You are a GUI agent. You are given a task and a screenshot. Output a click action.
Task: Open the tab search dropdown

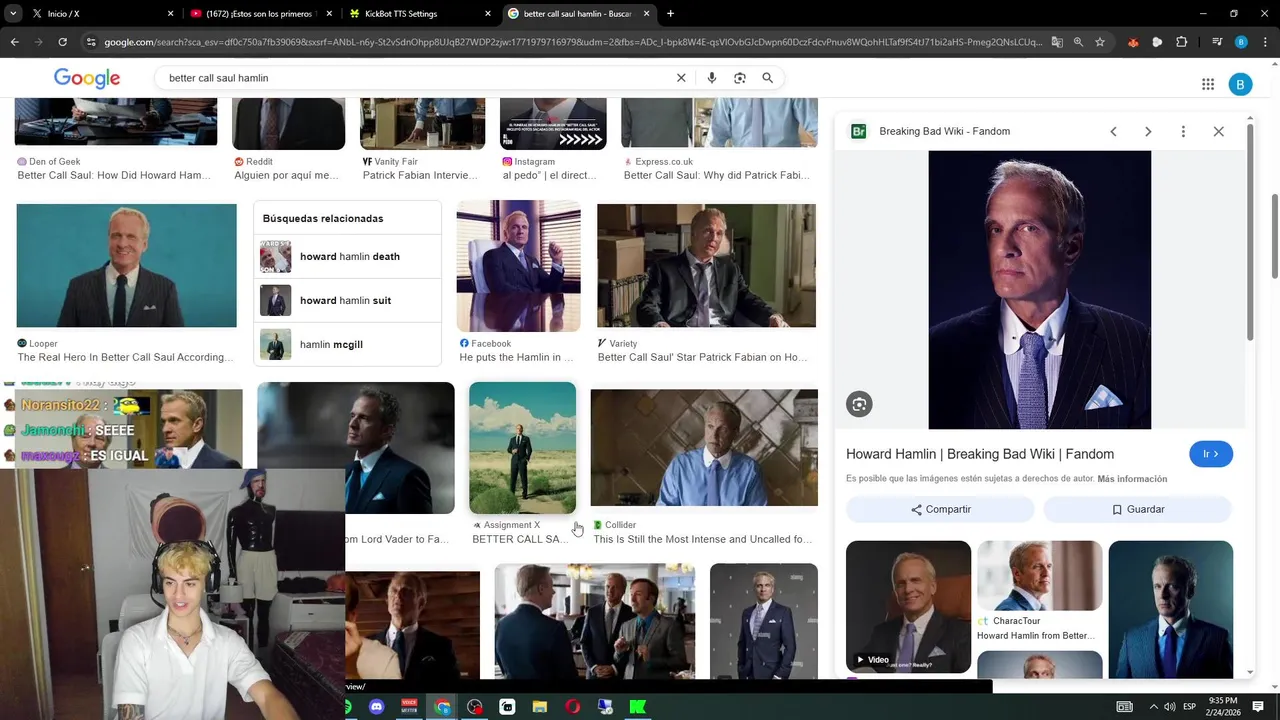pyautogui.click(x=12, y=14)
